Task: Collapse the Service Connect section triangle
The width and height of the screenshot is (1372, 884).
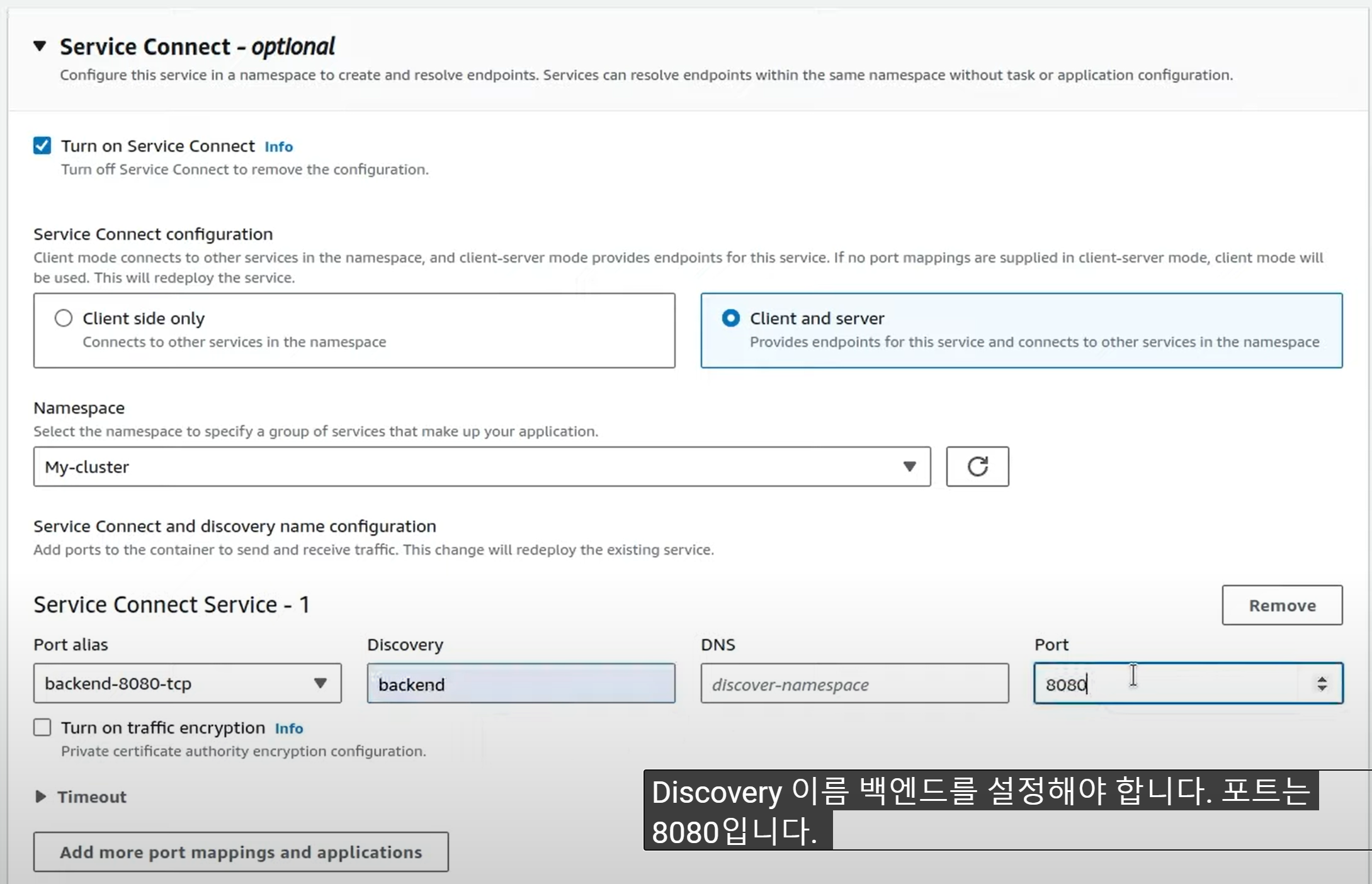Action: (x=40, y=46)
